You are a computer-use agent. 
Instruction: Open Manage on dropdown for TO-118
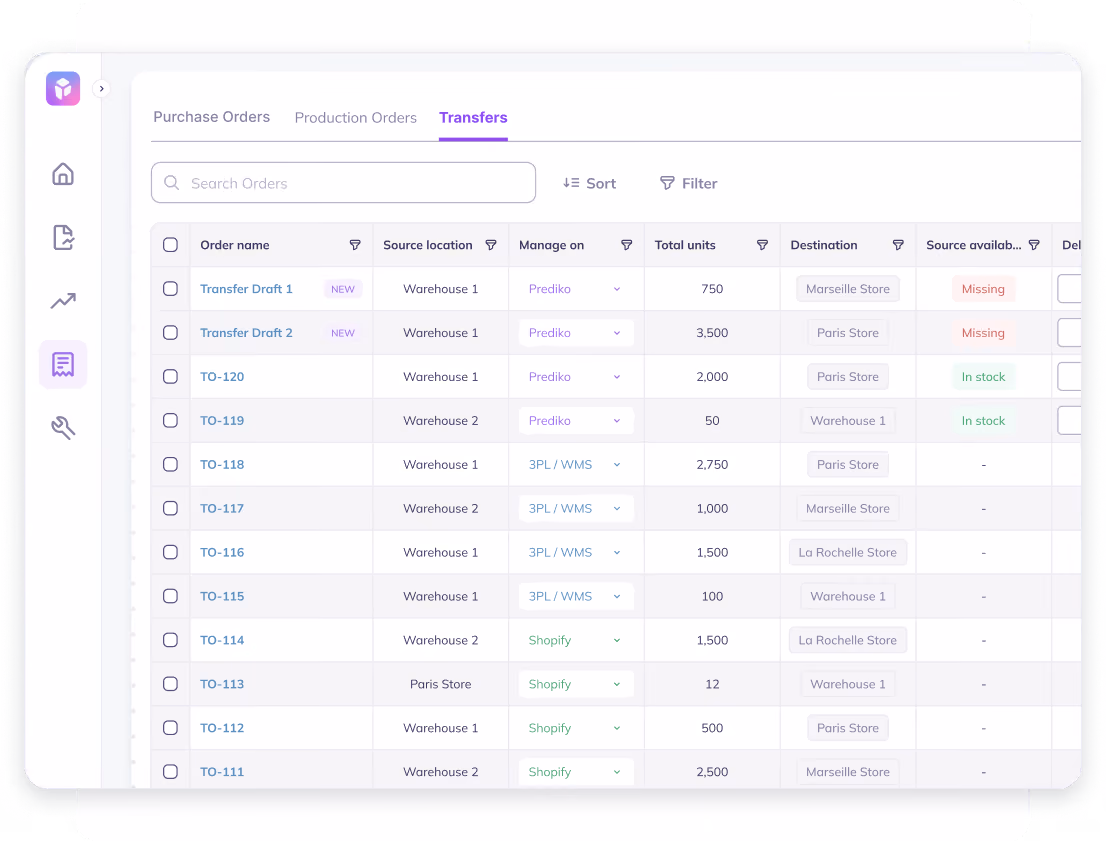576,464
